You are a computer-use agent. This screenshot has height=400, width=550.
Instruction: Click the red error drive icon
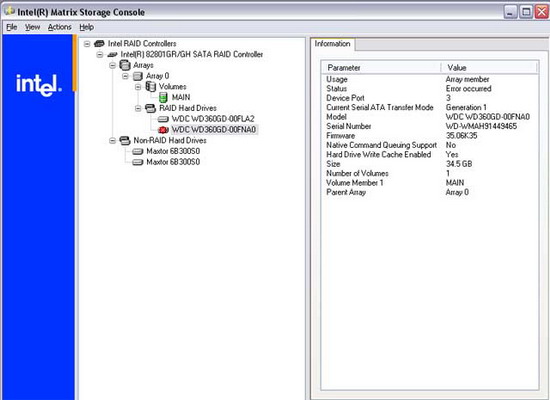click(163, 130)
